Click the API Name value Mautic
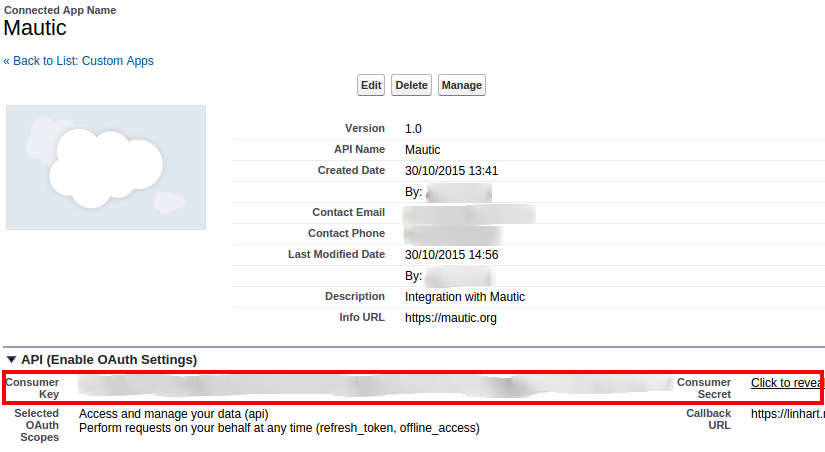Viewport: 825px width, 452px height. (422, 150)
